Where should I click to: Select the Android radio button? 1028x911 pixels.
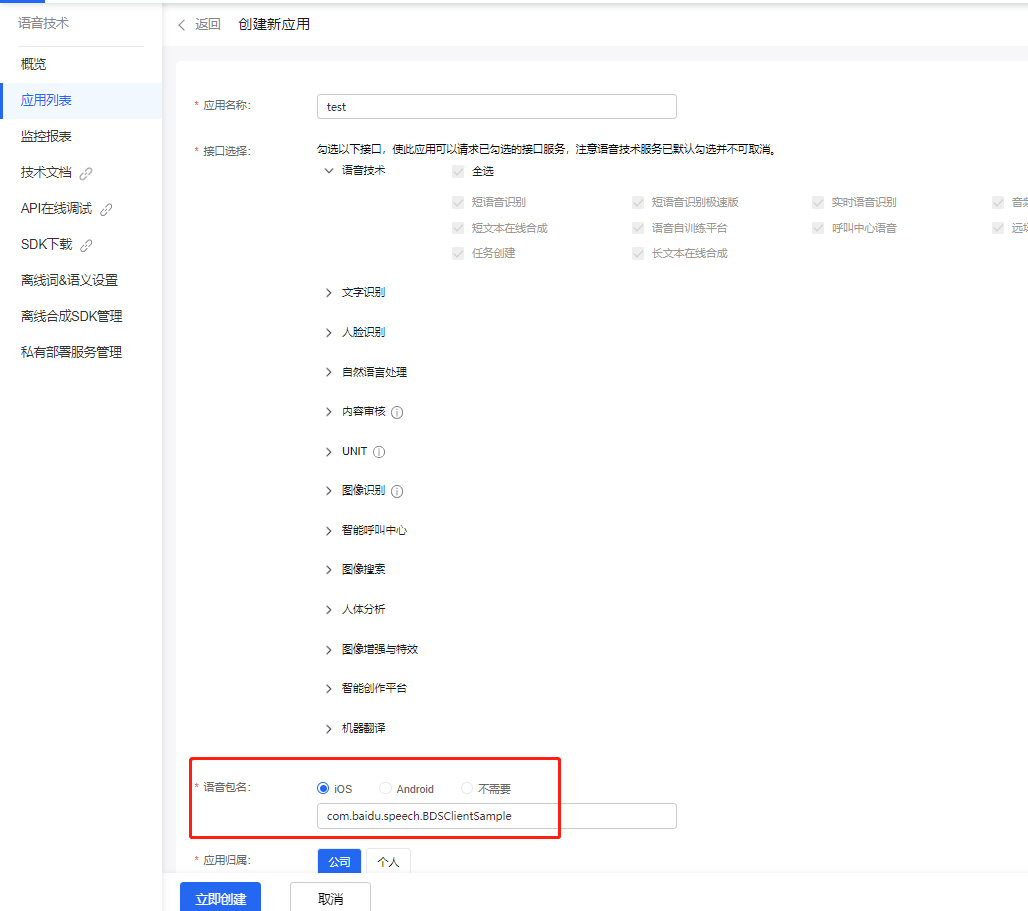(x=386, y=788)
